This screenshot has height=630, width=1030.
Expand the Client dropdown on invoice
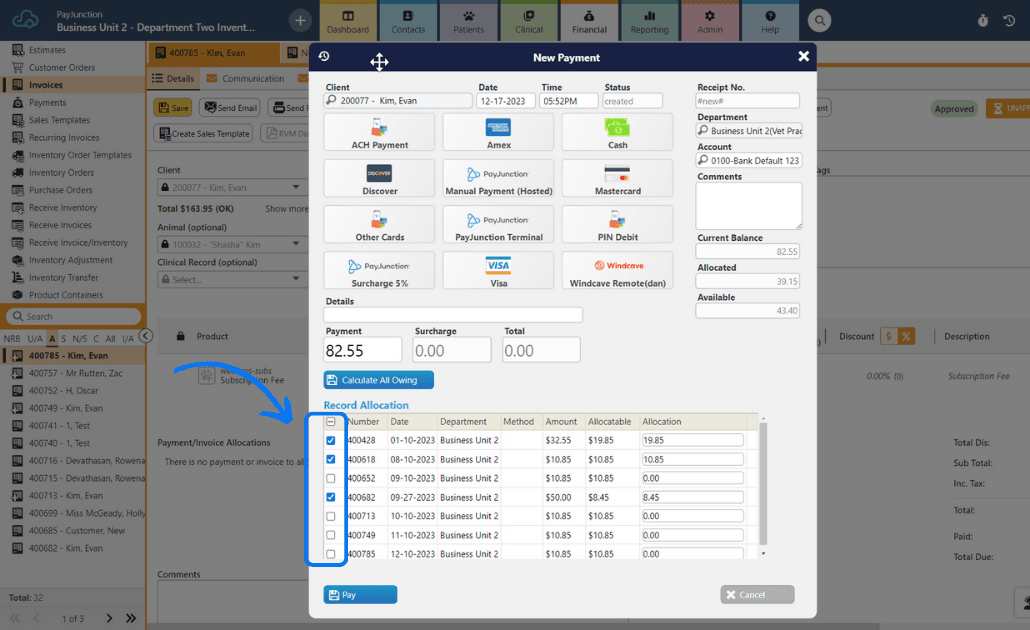coord(296,188)
